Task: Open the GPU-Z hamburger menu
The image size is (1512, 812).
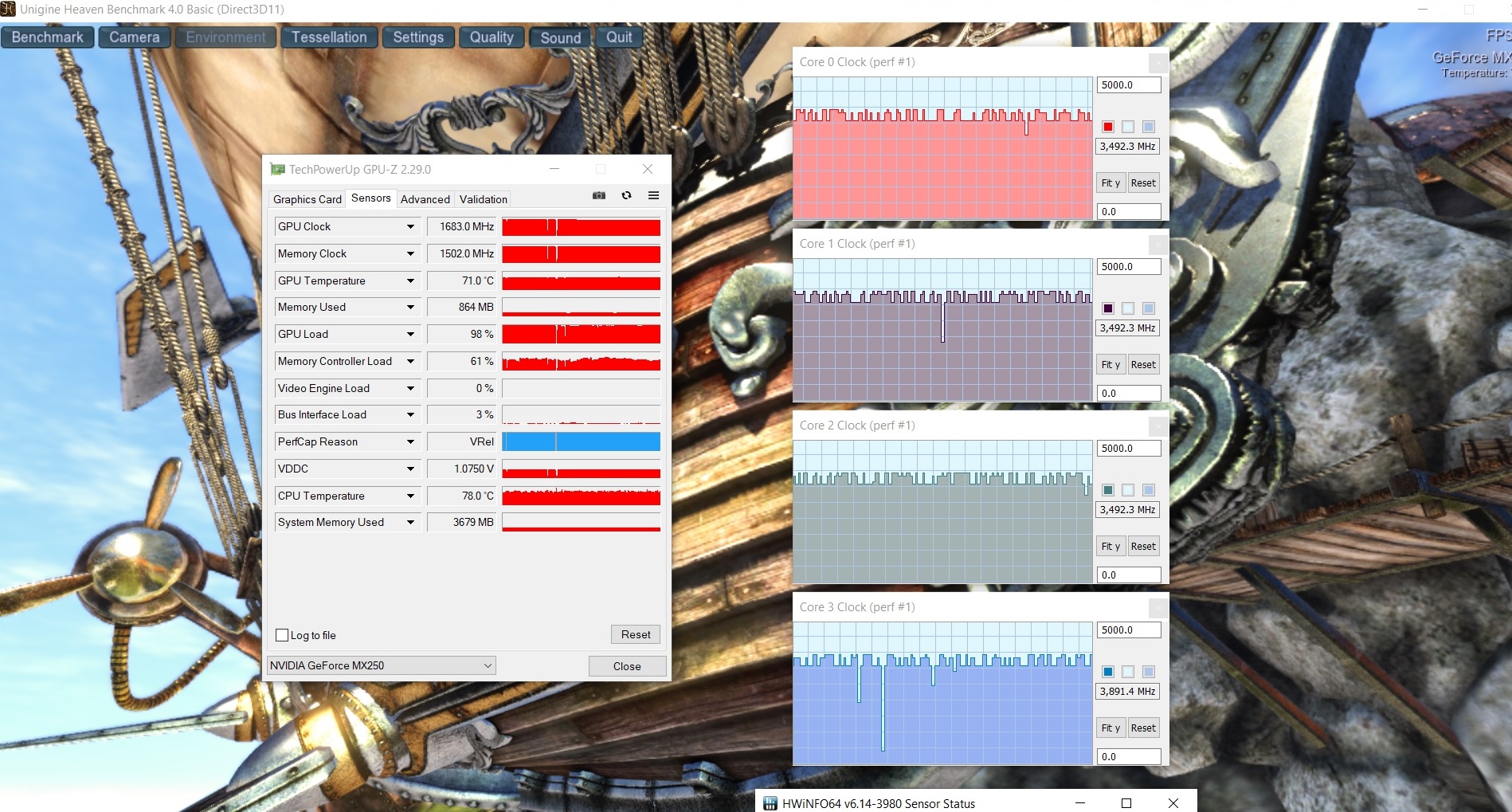Action: [x=653, y=195]
